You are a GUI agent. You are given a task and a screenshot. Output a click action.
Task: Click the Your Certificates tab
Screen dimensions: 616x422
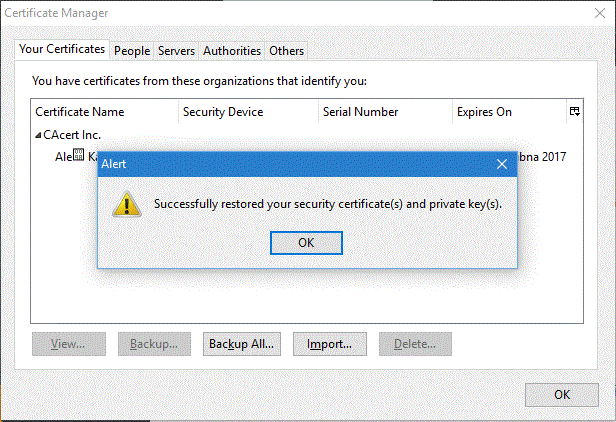[62, 50]
